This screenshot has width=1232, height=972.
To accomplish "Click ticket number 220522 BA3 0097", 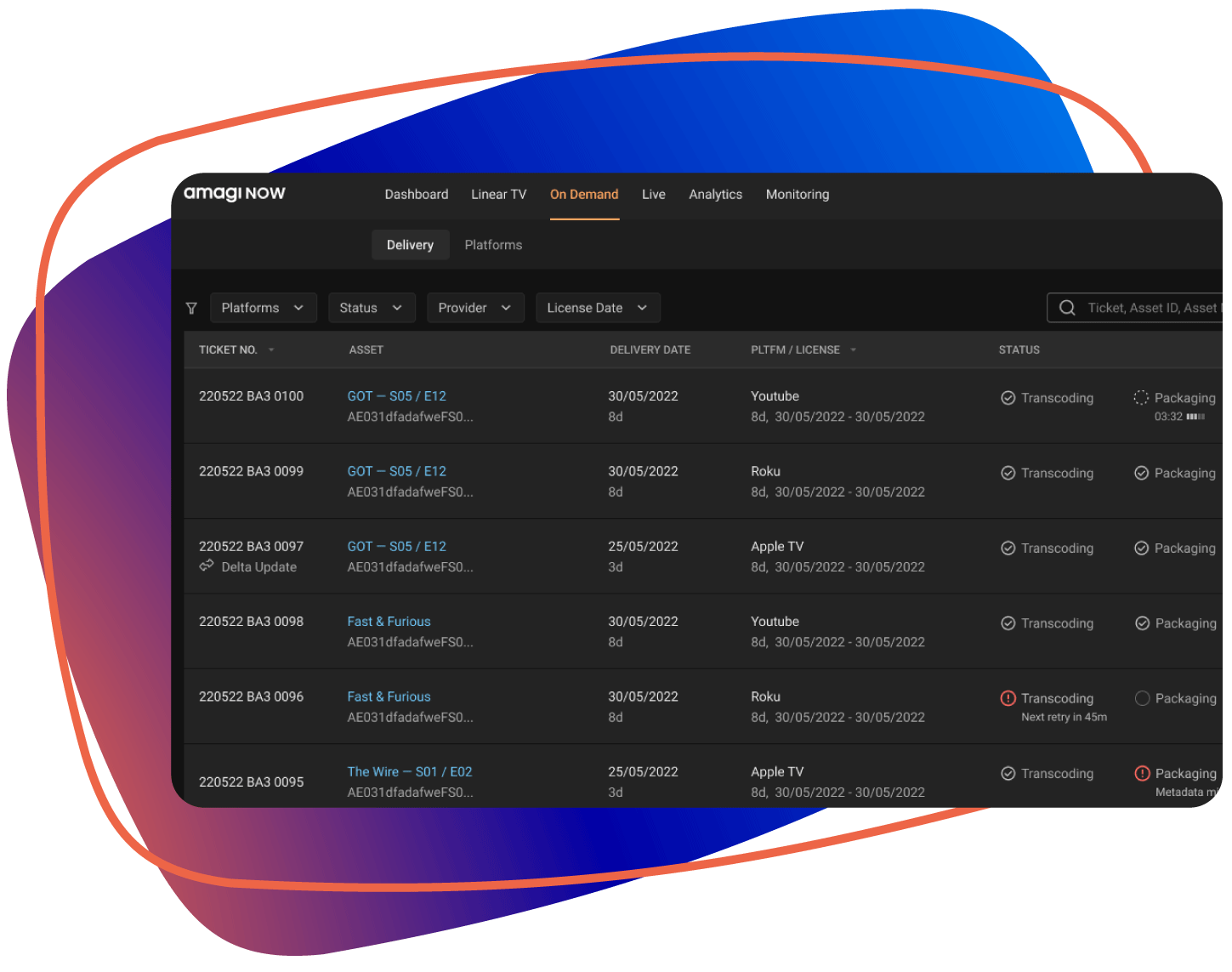I will coord(251,547).
